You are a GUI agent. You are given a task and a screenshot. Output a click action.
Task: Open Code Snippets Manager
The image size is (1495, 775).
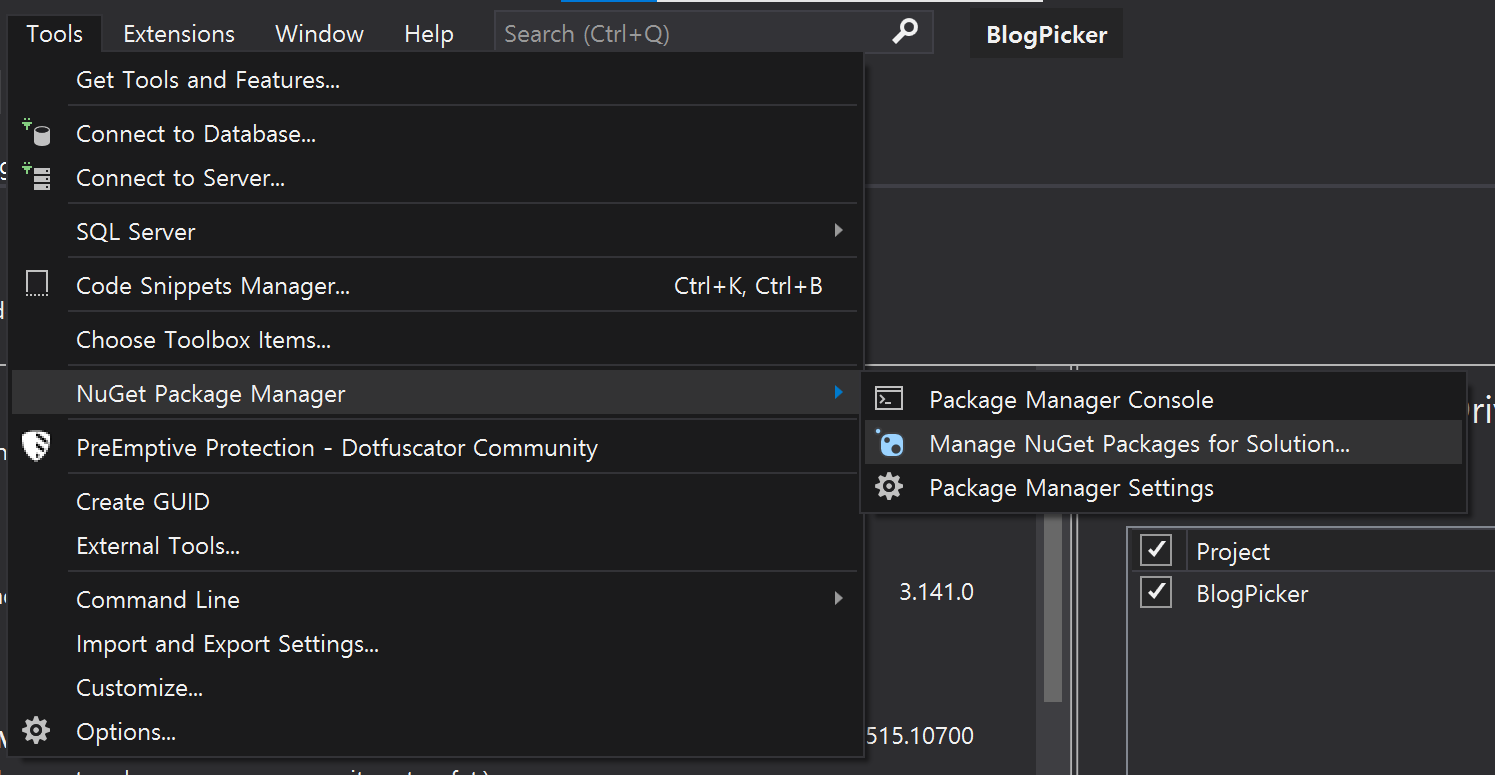tap(435, 285)
